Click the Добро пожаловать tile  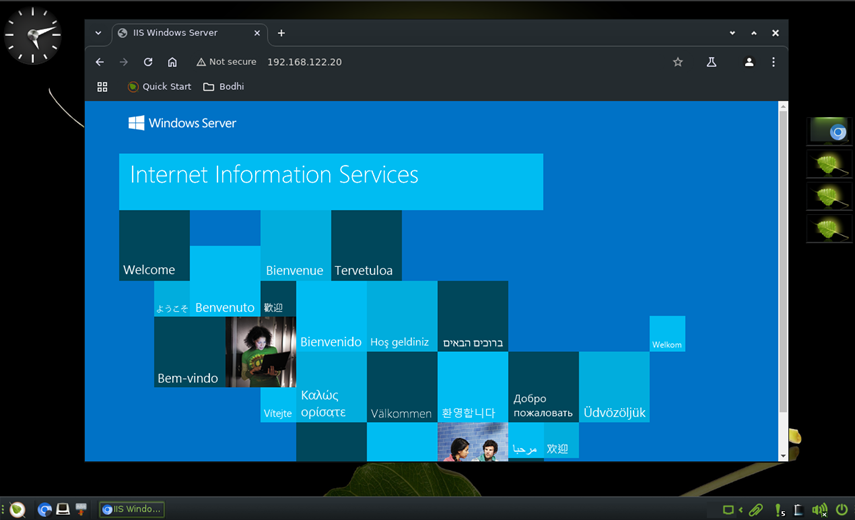[543, 387]
